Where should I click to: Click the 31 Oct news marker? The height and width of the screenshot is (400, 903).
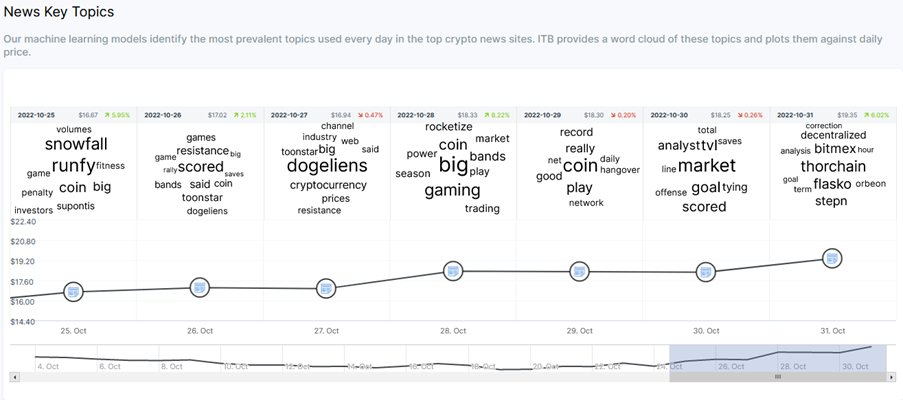(832, 258)
